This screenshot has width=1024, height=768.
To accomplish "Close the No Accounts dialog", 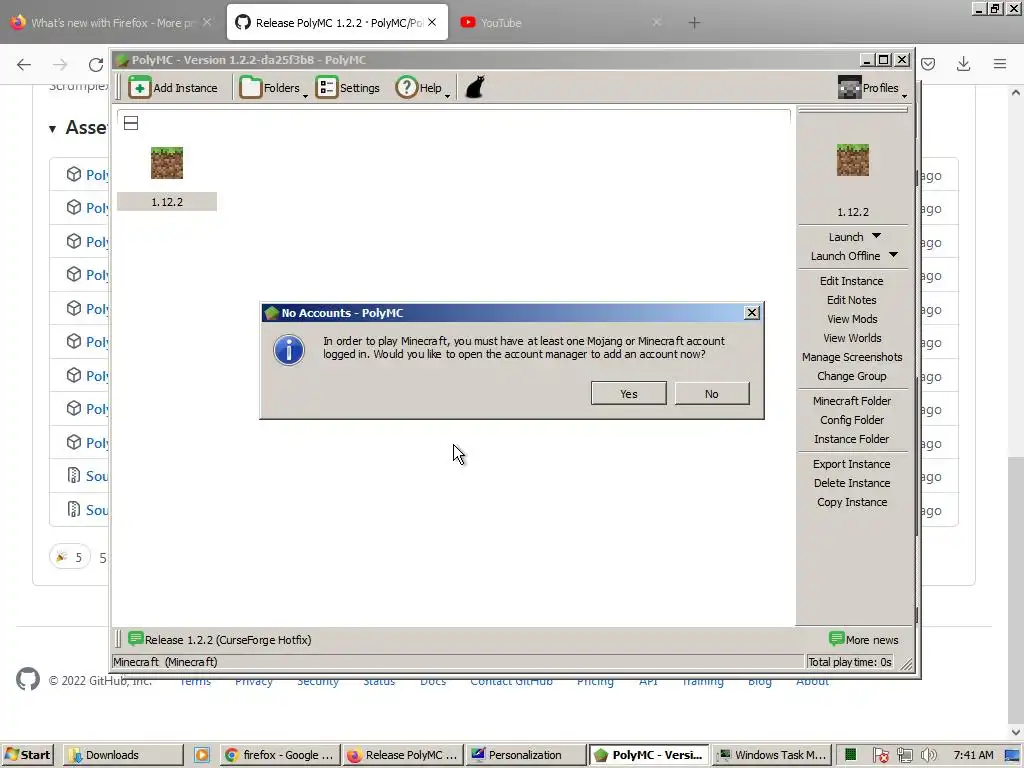I will coord(752,313).
